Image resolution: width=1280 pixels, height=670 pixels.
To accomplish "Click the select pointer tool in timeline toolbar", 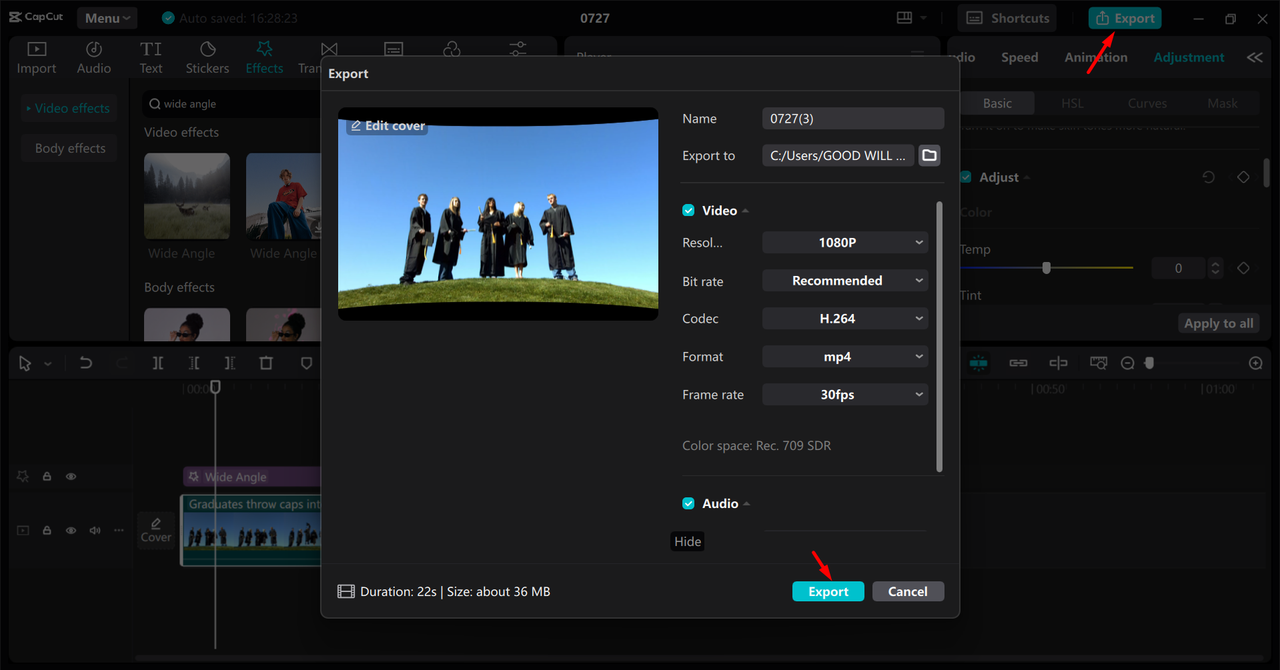I will pos(25,363).
